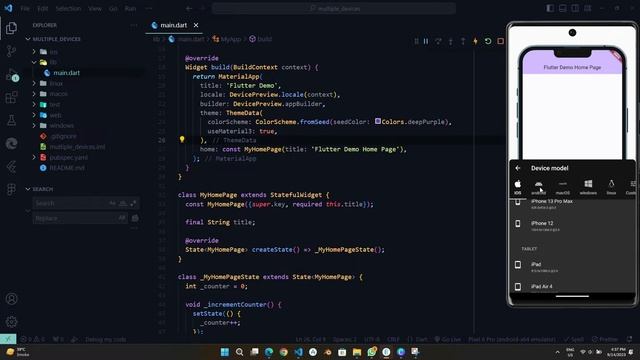The width and height of the screenshot is (640, 360).
Task: Choose the iPhone 12 device
Action: 572,225
